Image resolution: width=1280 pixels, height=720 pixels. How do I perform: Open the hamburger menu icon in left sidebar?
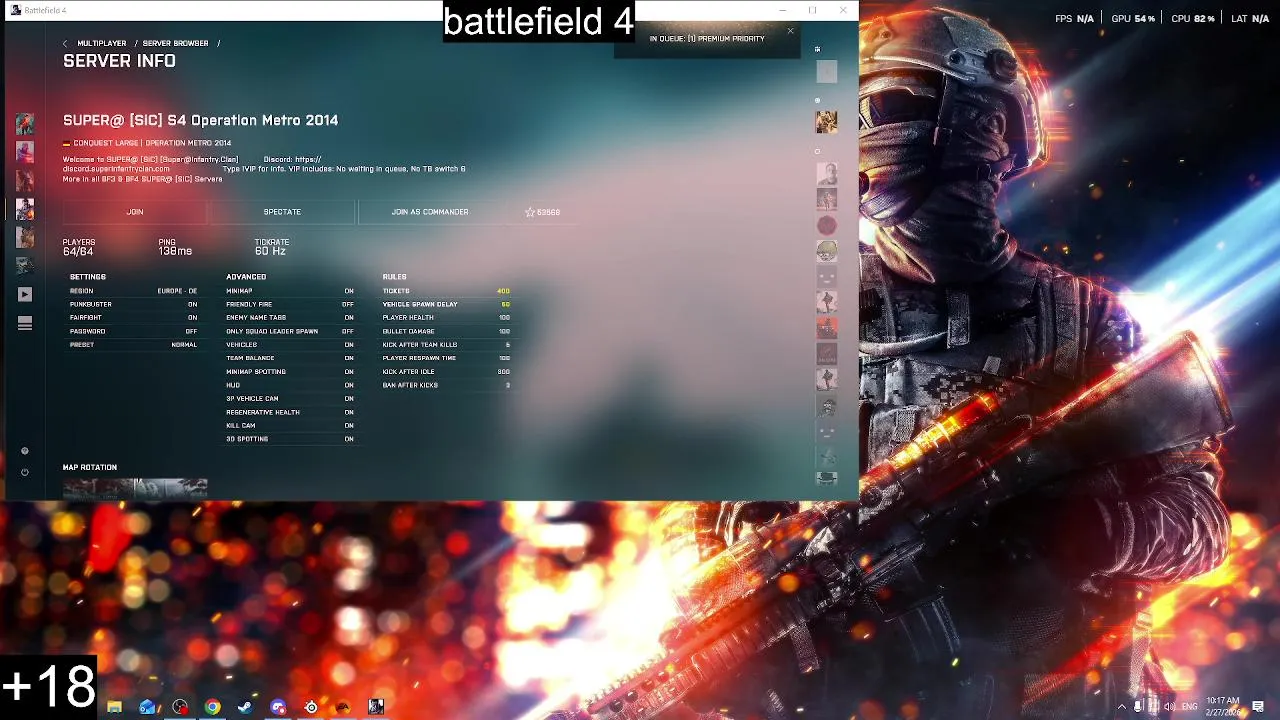click(25, 323)
